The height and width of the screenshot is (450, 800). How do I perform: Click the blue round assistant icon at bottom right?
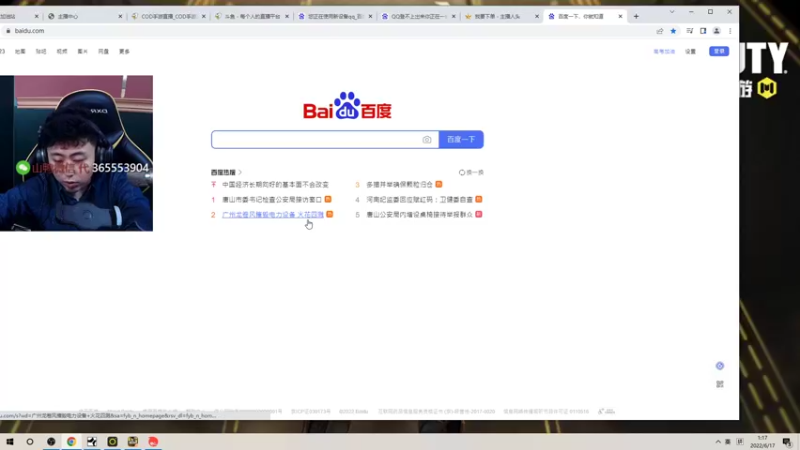click(x=719, y=366)
